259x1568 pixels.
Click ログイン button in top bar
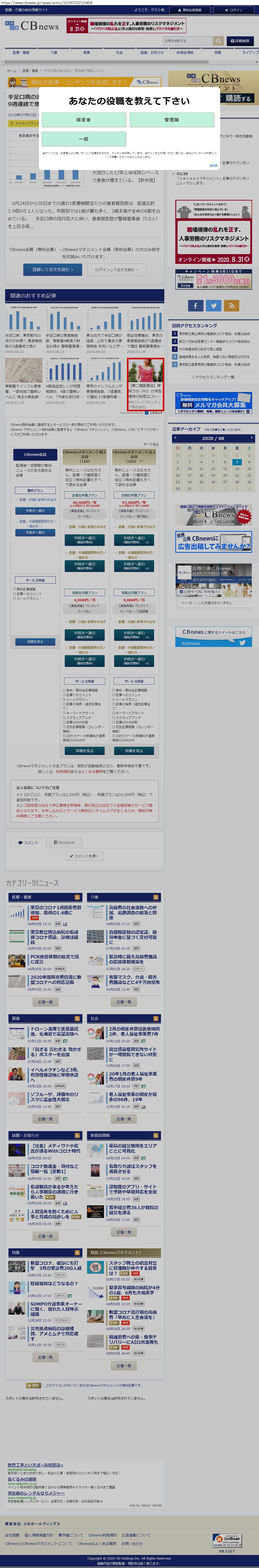coord(234,10)
